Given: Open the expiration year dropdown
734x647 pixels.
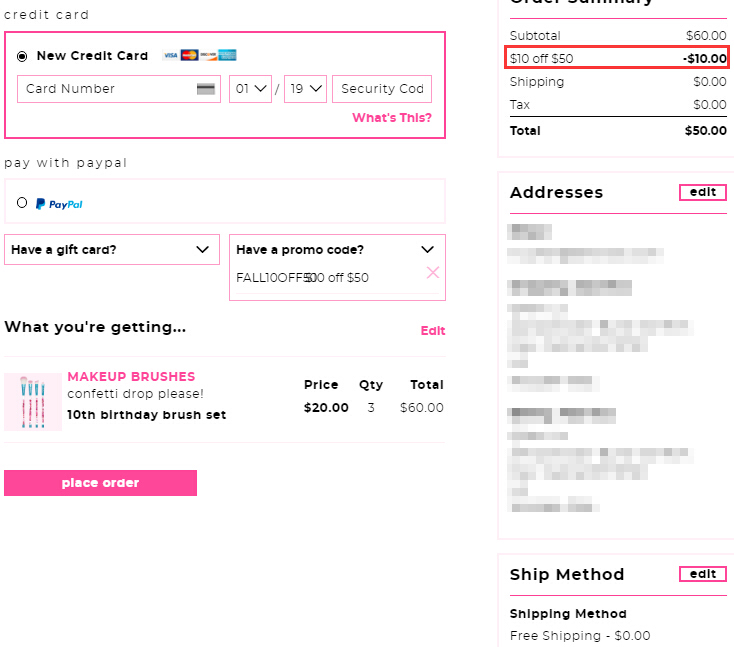Looking at the screenshot, I should [x=305, y=89].
